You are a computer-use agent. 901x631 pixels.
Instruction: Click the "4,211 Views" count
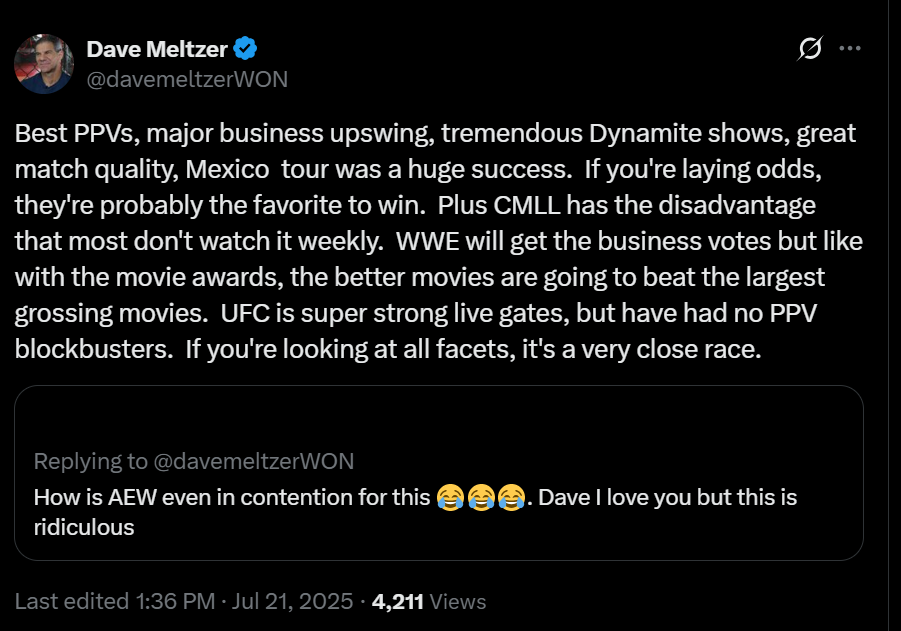point(428,601)
